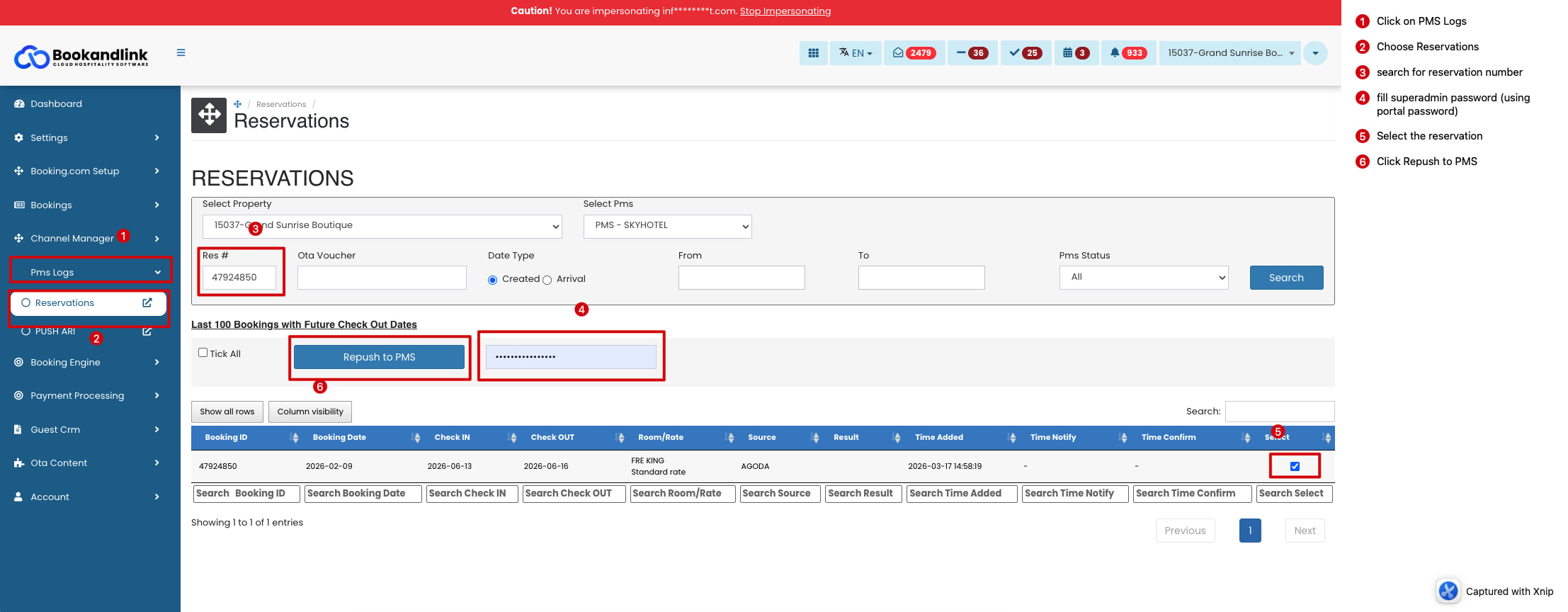This screenshot has width=1568, height=612.
Task: Click Repush to PMS button
Action: click(379, 357)
